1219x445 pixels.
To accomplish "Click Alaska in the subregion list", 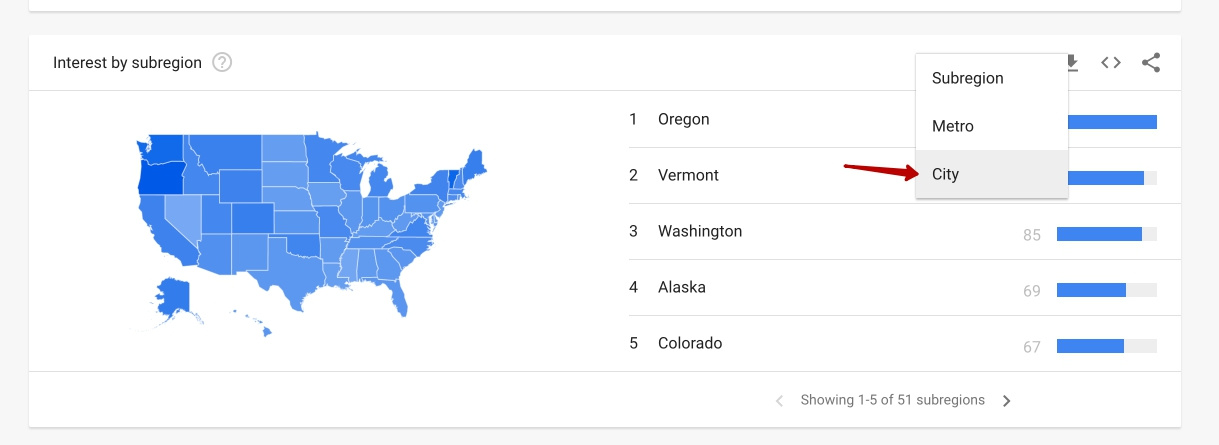I will pyautogui.click(x=682, y=287).
